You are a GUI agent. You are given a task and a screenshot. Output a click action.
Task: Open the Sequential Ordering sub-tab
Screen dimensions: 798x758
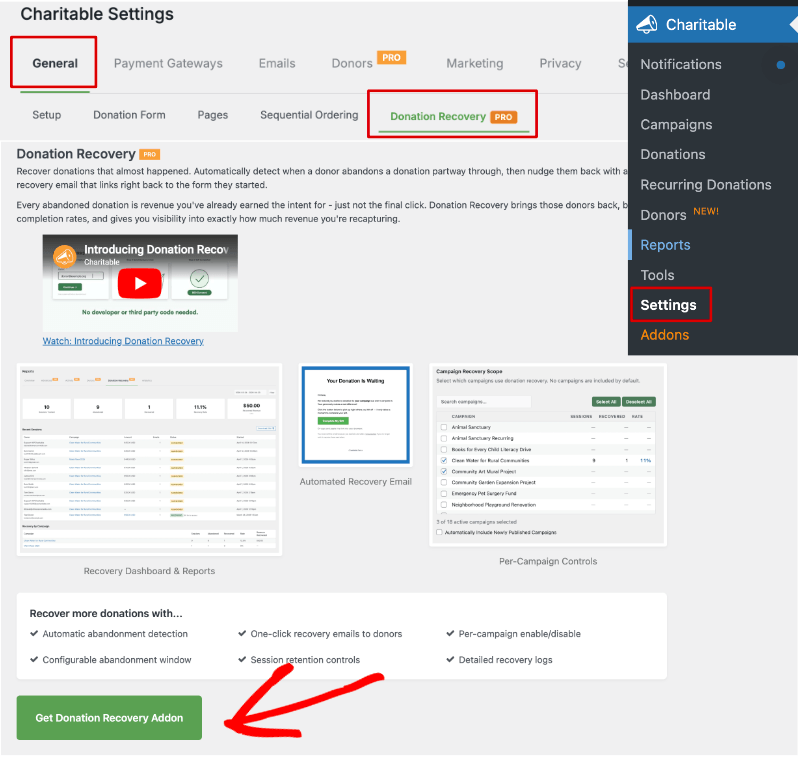[x=309, y=115]
